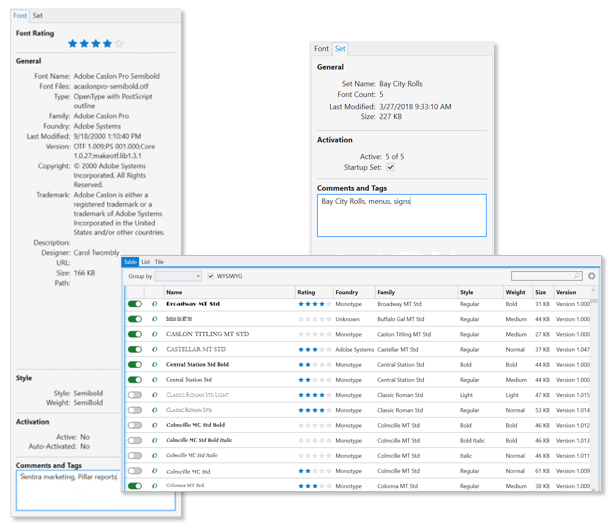The image size is (614, 531).
Task: Click the OpenType icon for Broadway MT Std
Action: [x=155, y=304]
